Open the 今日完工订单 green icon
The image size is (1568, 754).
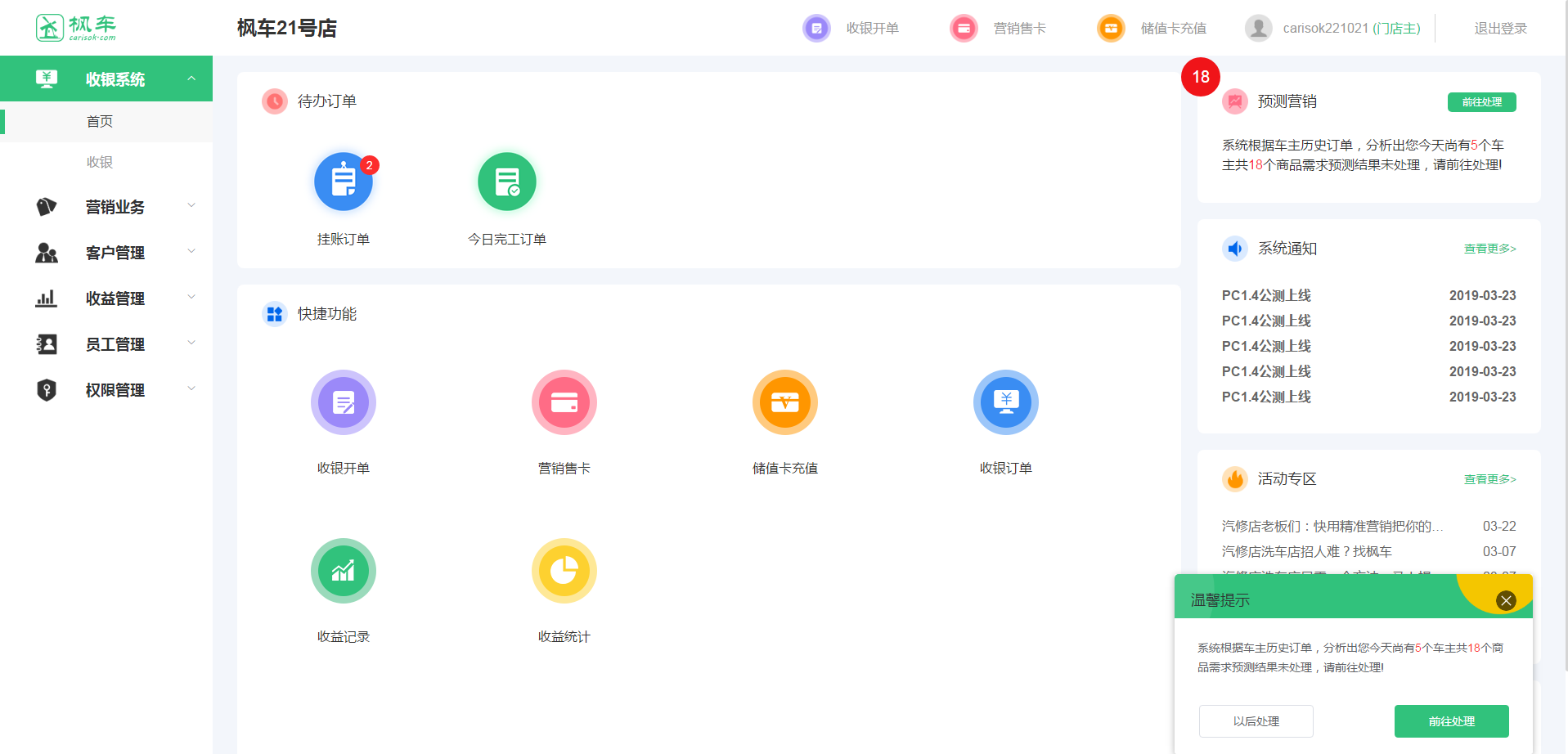tap(507, 182)
